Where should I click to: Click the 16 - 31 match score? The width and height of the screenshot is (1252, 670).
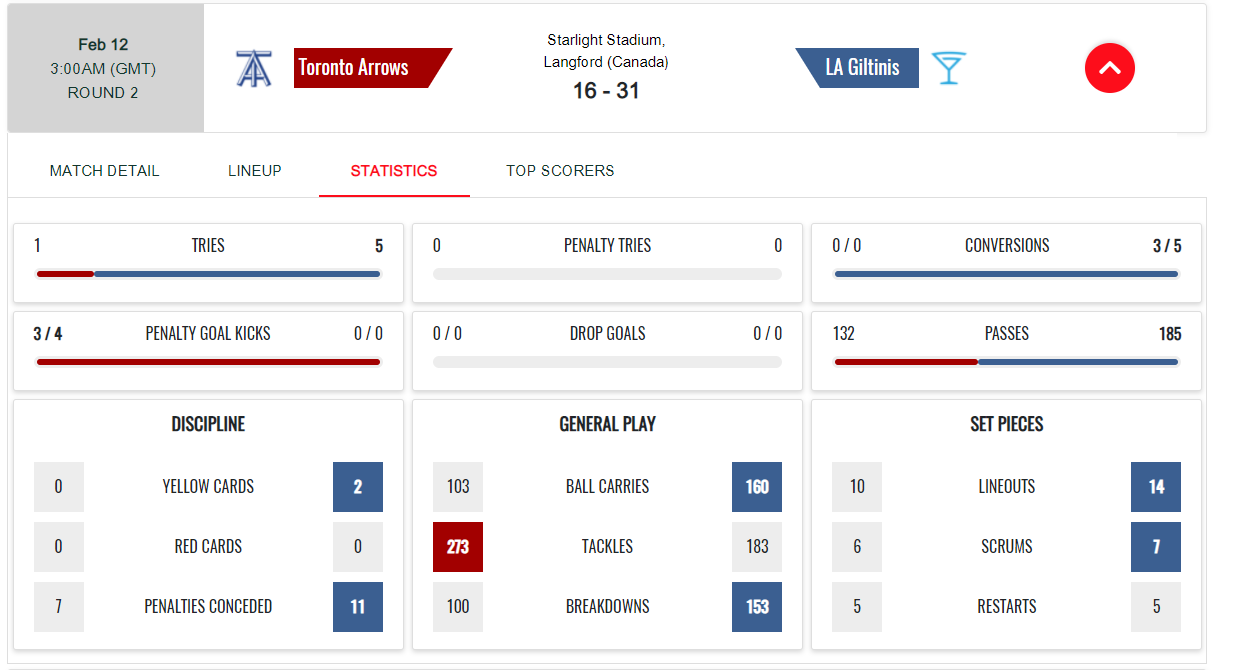point(606,91)
